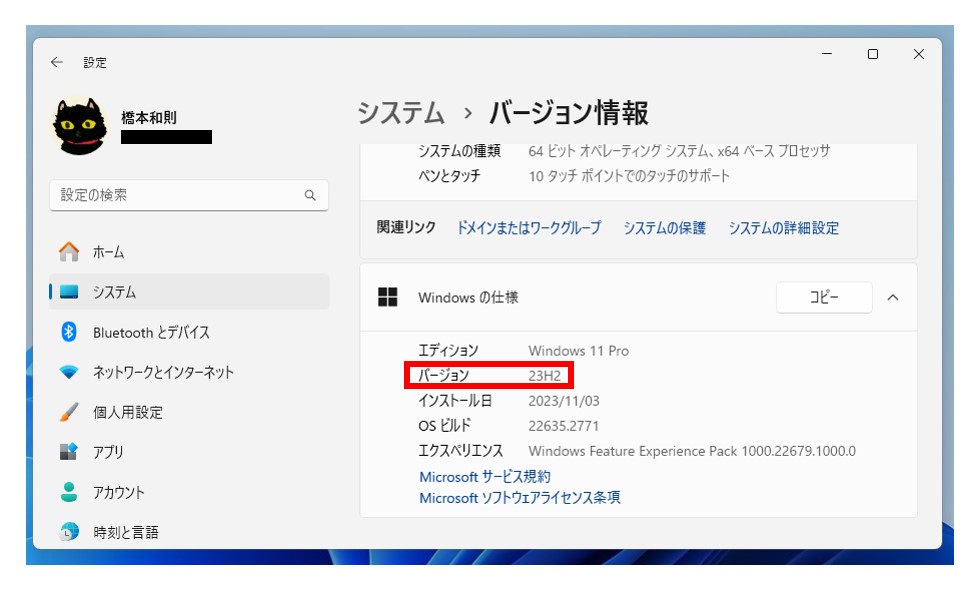Open アプリ settings
This screenshot has height=592, width=975.
[x=189, y=451]
